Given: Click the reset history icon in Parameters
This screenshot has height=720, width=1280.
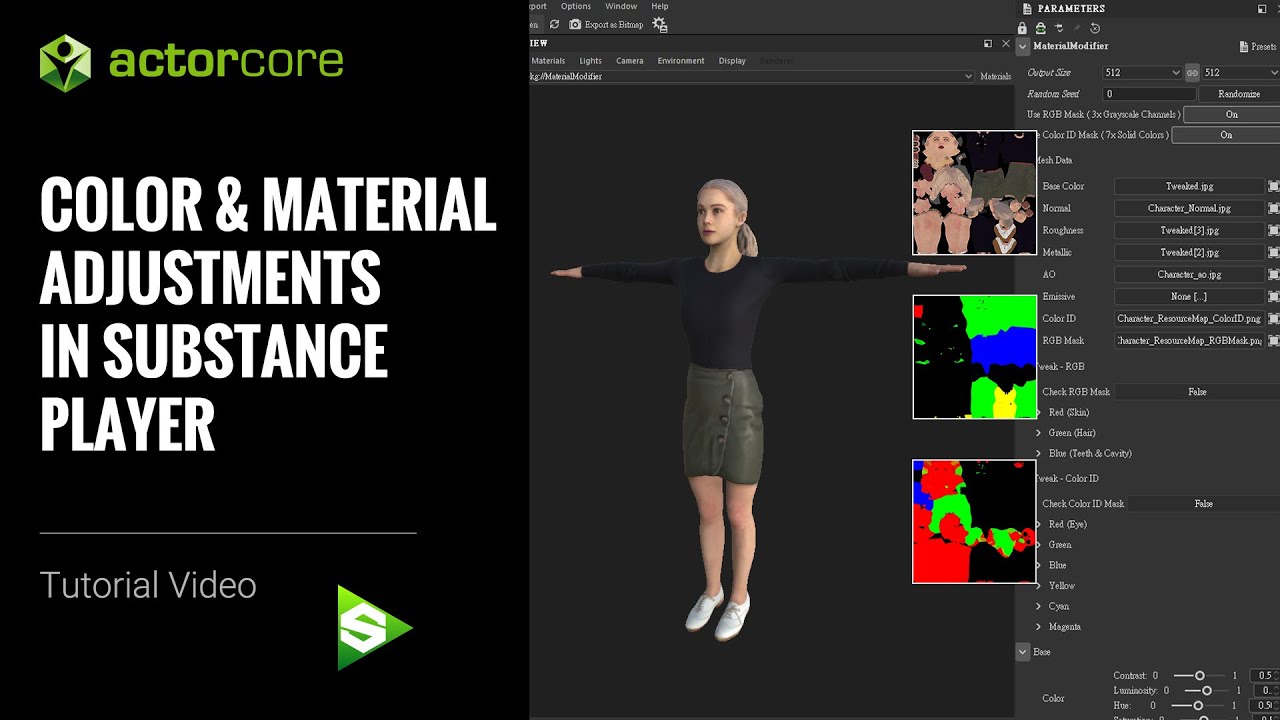Looking at the screenshot, I should (x=1095, y=28).
